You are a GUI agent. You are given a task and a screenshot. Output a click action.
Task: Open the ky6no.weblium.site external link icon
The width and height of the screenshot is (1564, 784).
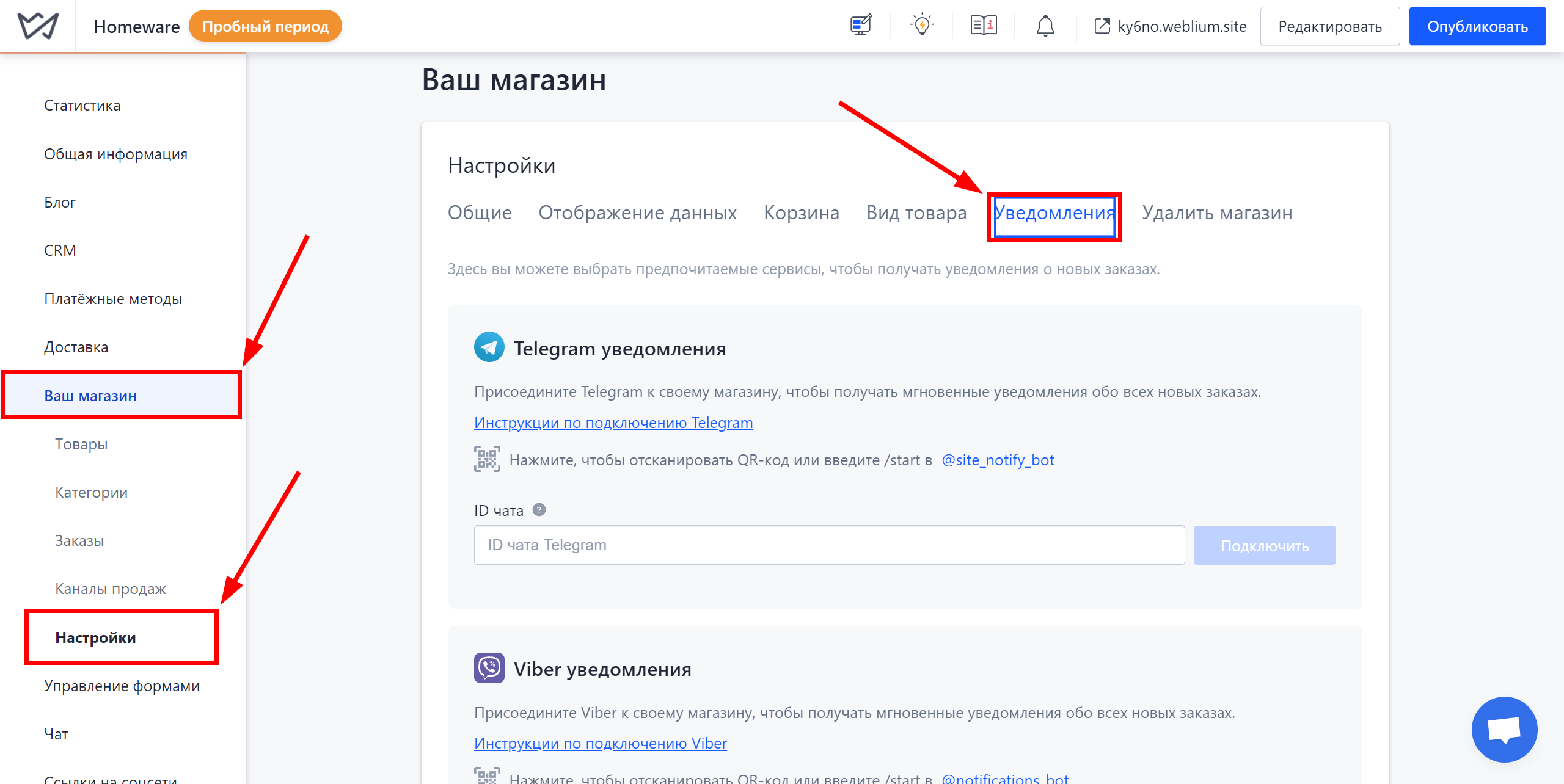pos(1102,26)
